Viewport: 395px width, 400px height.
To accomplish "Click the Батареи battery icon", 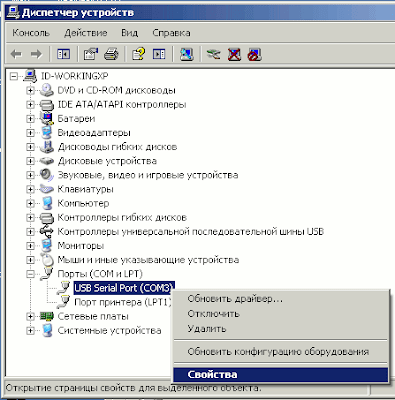I will (x=47, y=119).
